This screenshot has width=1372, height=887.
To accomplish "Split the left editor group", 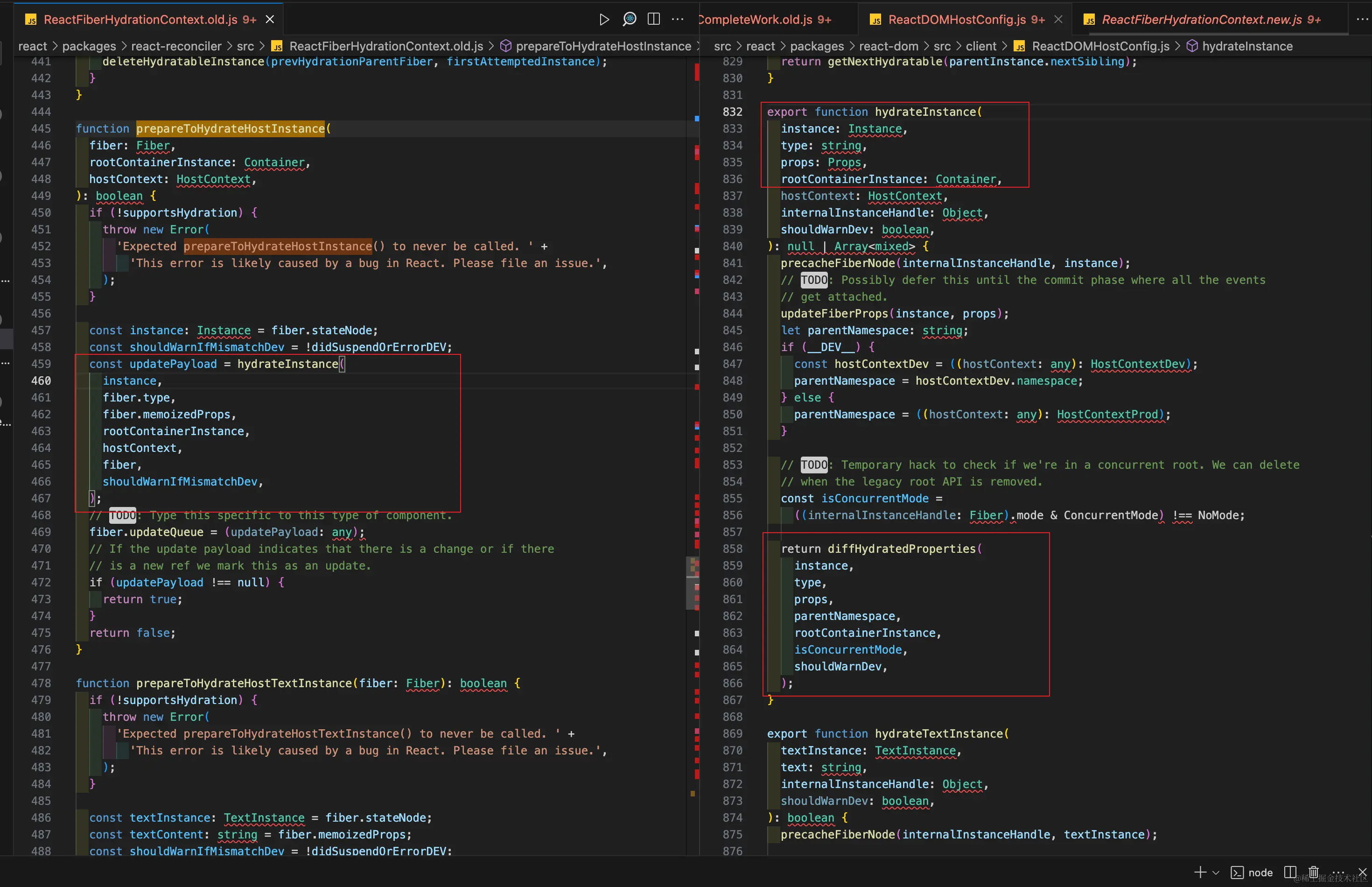I will [653, 20].
